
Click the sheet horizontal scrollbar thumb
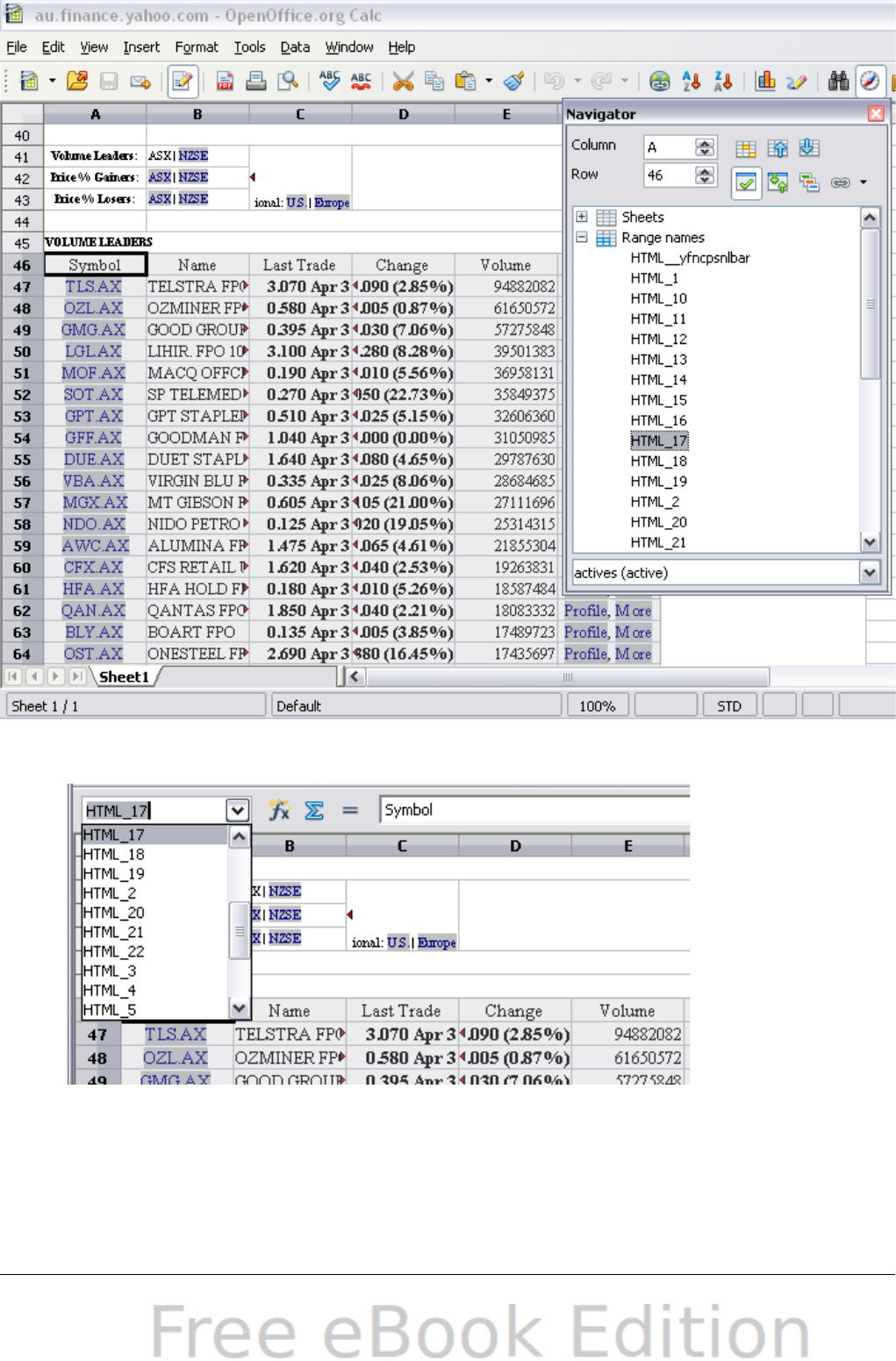point(568,677)
